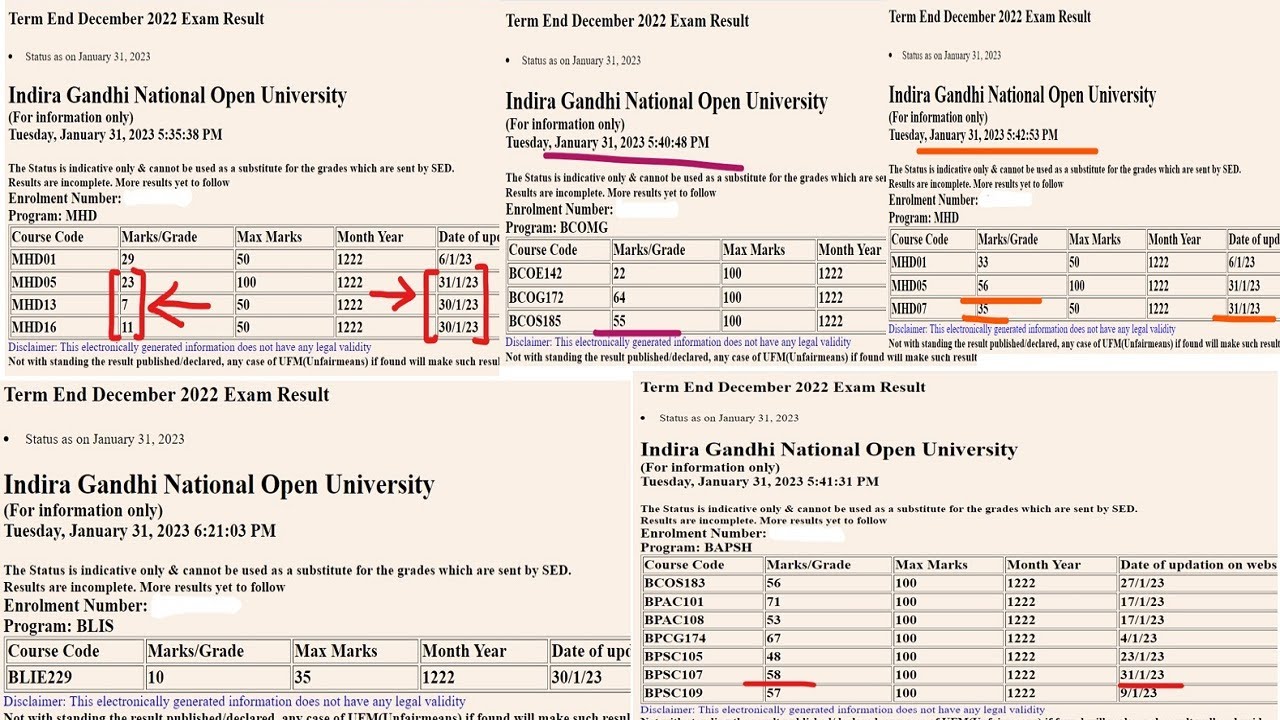This screenshot has height=720, width=1280.
Task: Click course code BPAC108
Action: 674,620
